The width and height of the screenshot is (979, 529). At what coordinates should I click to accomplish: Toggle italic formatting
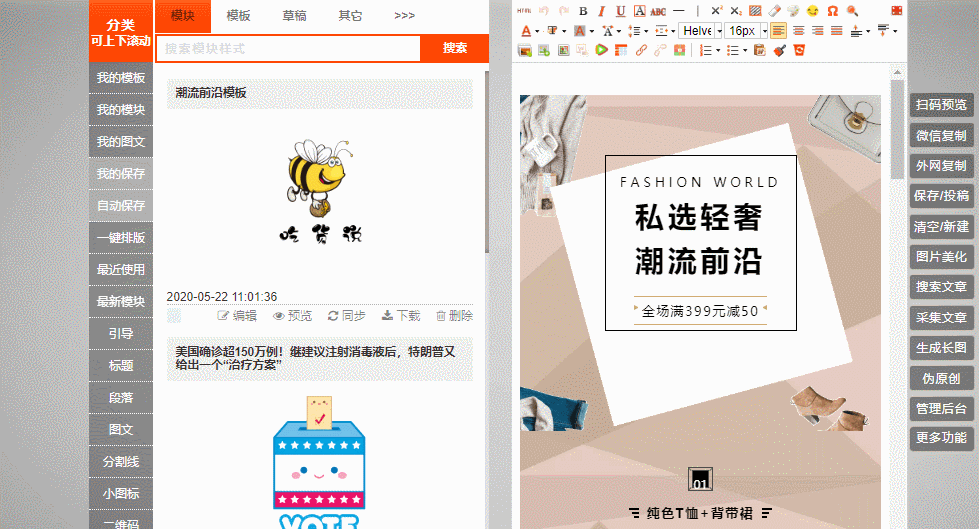point(601,11)
